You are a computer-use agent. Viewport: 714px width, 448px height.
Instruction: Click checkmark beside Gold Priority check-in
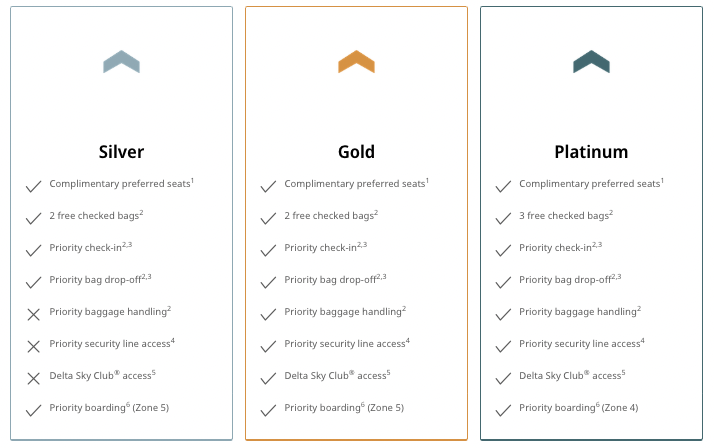coord(268,250)
